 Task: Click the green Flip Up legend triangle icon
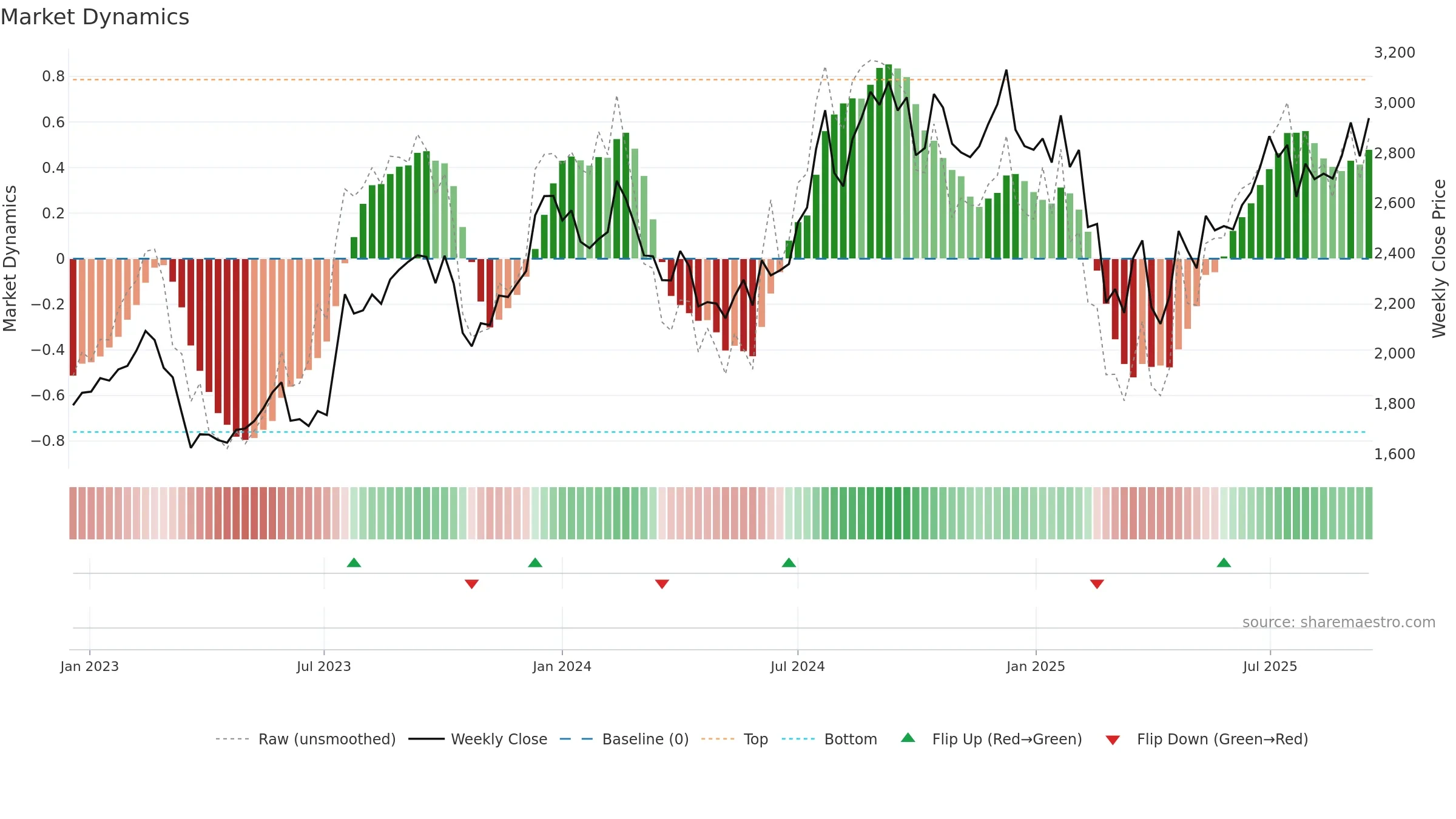[x=908, y=738]
